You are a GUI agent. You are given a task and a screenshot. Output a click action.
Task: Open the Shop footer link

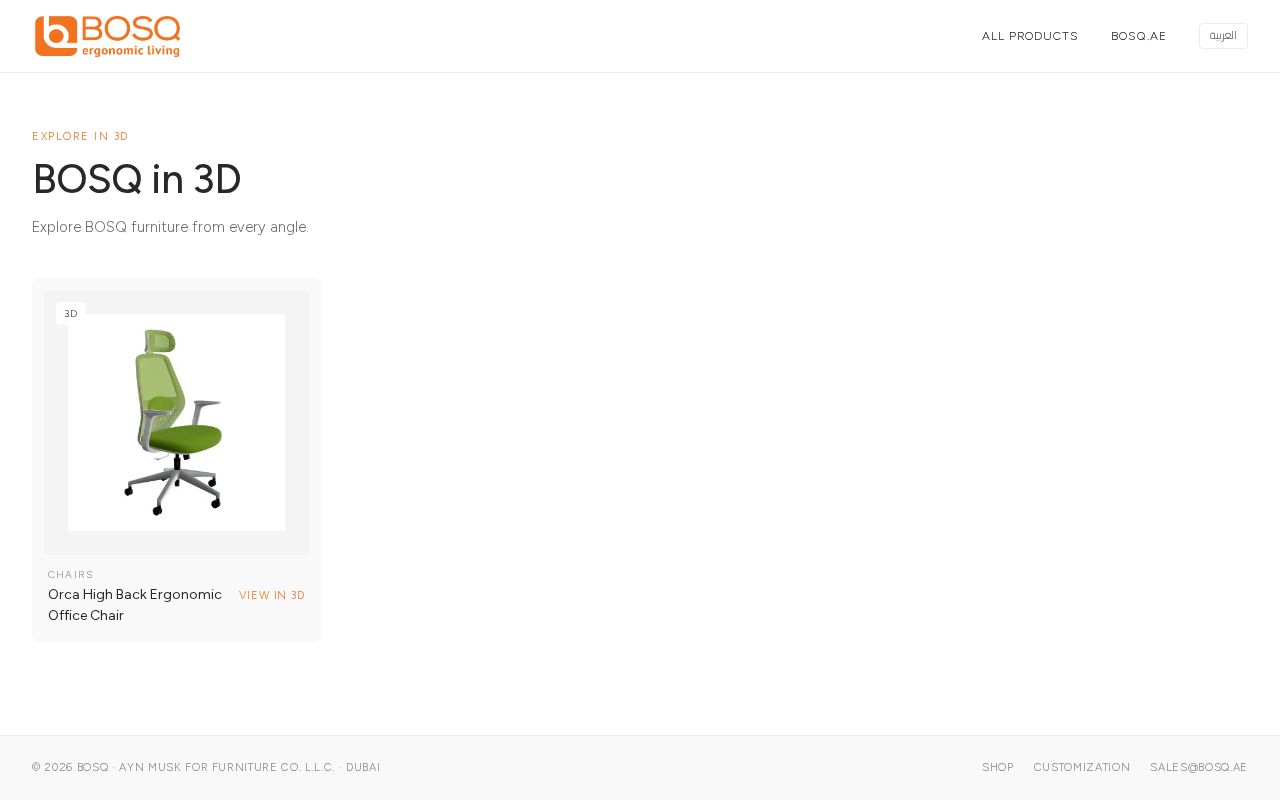[998, 768]
